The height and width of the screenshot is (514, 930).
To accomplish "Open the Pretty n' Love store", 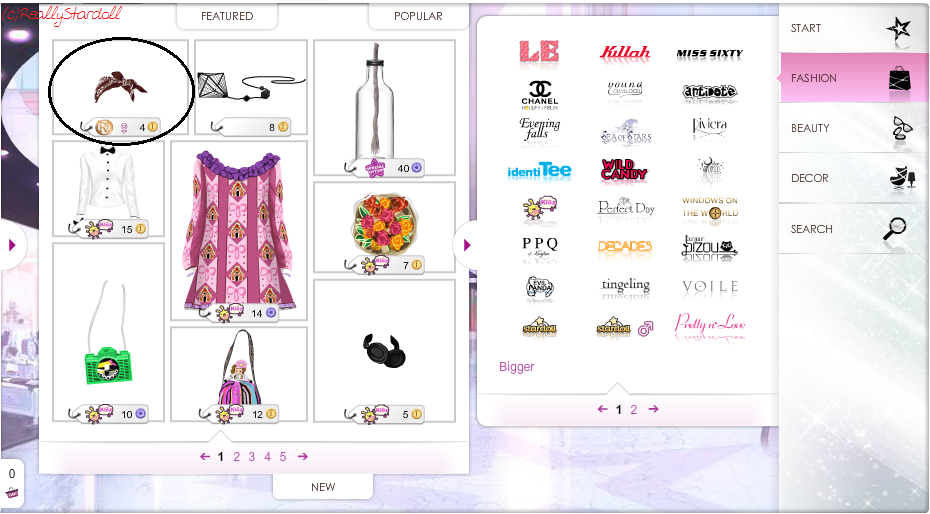I will coord(709,325).
